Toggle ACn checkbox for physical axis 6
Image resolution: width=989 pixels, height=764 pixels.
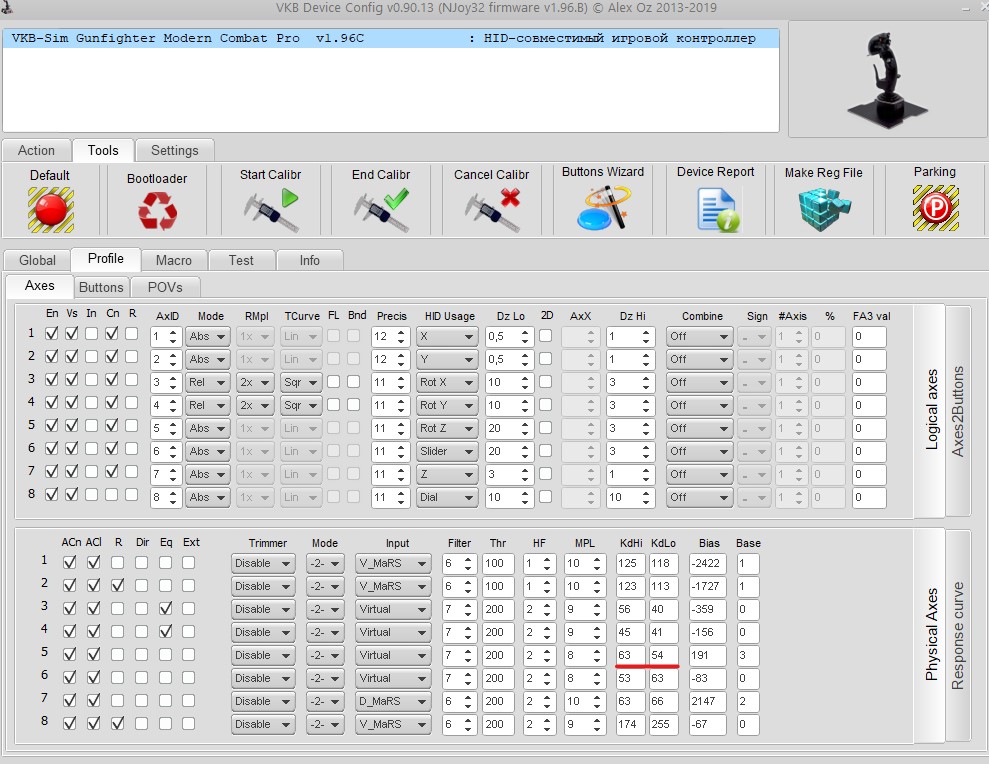69,678
